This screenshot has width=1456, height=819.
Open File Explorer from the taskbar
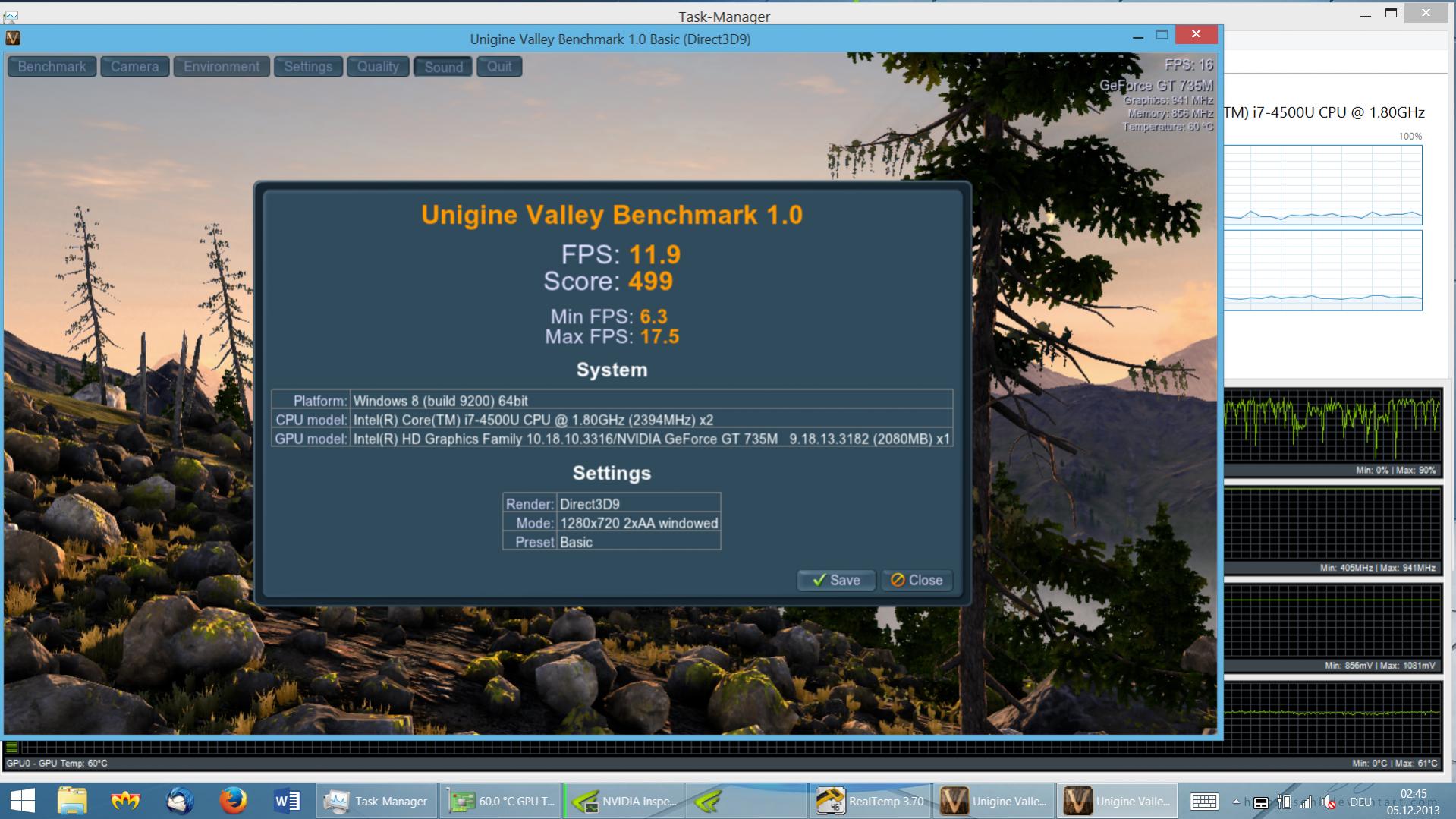[73, 801]
